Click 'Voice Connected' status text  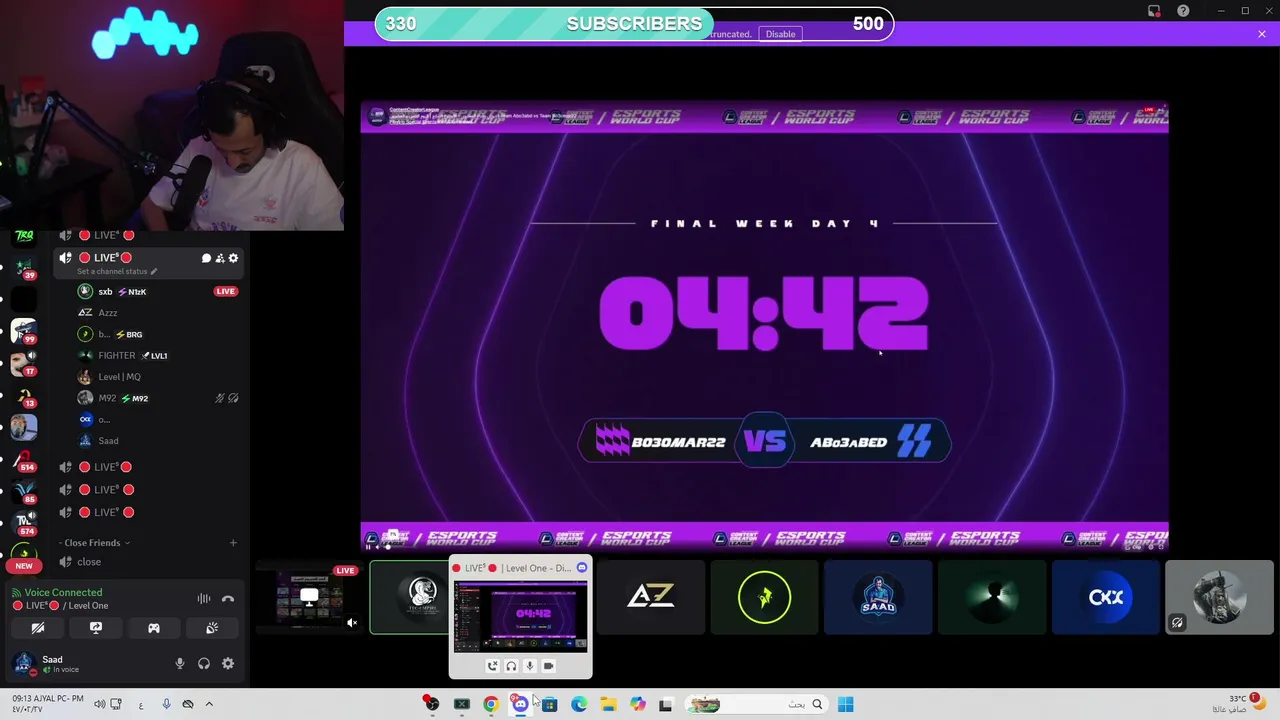click(63, 593)
